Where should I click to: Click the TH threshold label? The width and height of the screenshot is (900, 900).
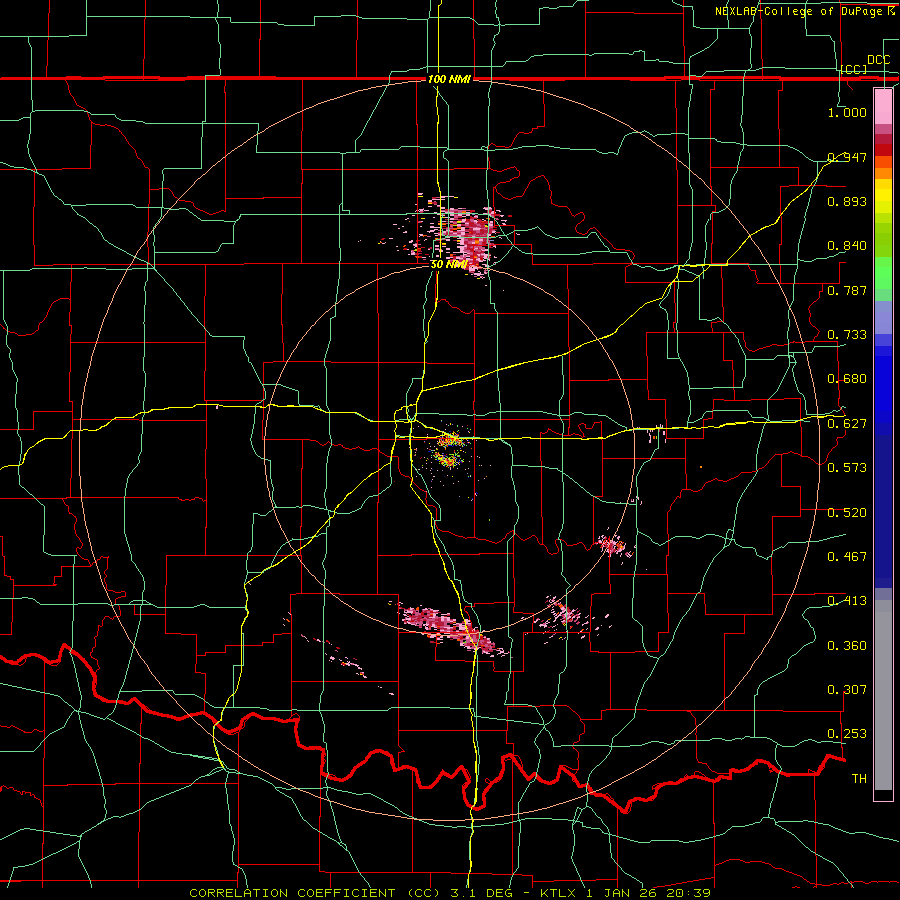point(859,778)
